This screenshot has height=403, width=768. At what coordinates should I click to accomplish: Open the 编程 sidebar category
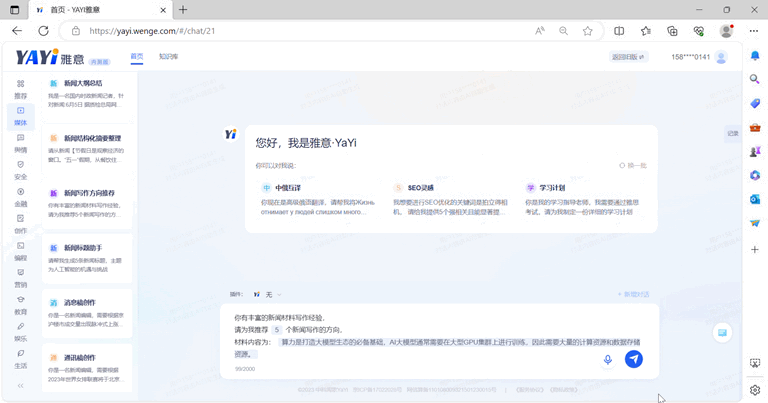pyautogui.click(x=21, y=251)
